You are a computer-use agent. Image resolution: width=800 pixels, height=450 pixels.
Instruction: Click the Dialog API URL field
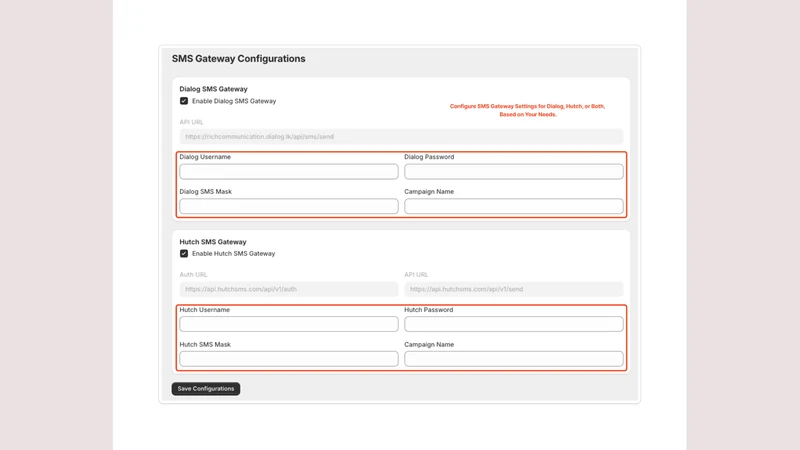[x=401, y=136]
